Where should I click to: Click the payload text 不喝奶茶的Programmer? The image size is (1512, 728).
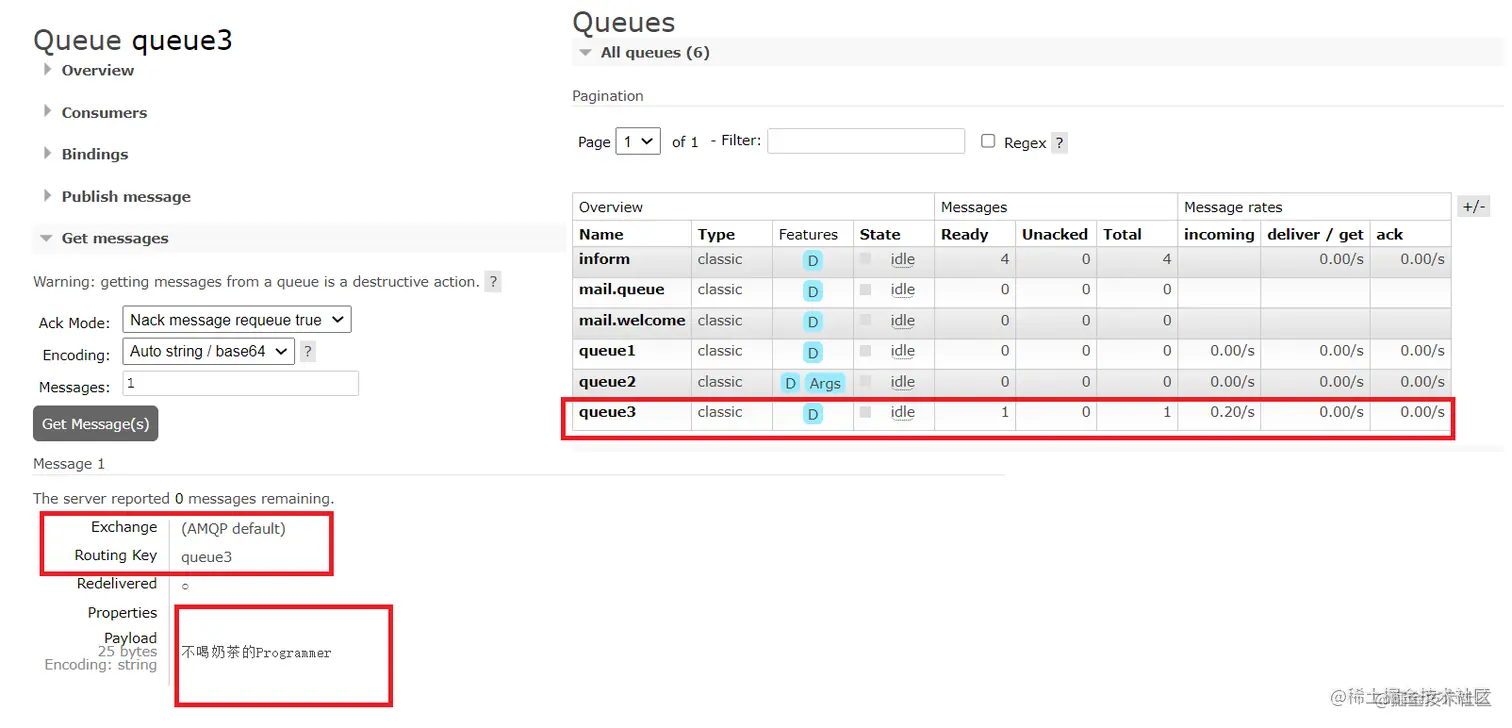pos(256,652)
